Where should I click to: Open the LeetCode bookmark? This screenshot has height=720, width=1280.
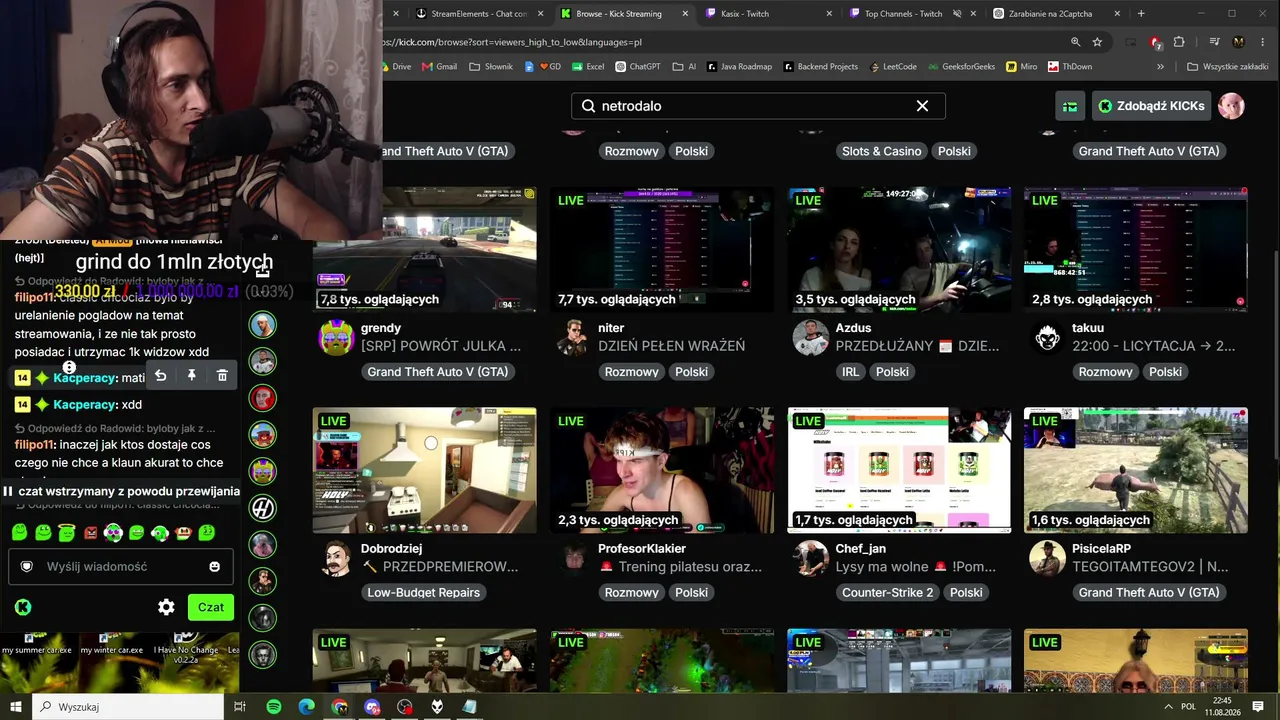[893, 67]
